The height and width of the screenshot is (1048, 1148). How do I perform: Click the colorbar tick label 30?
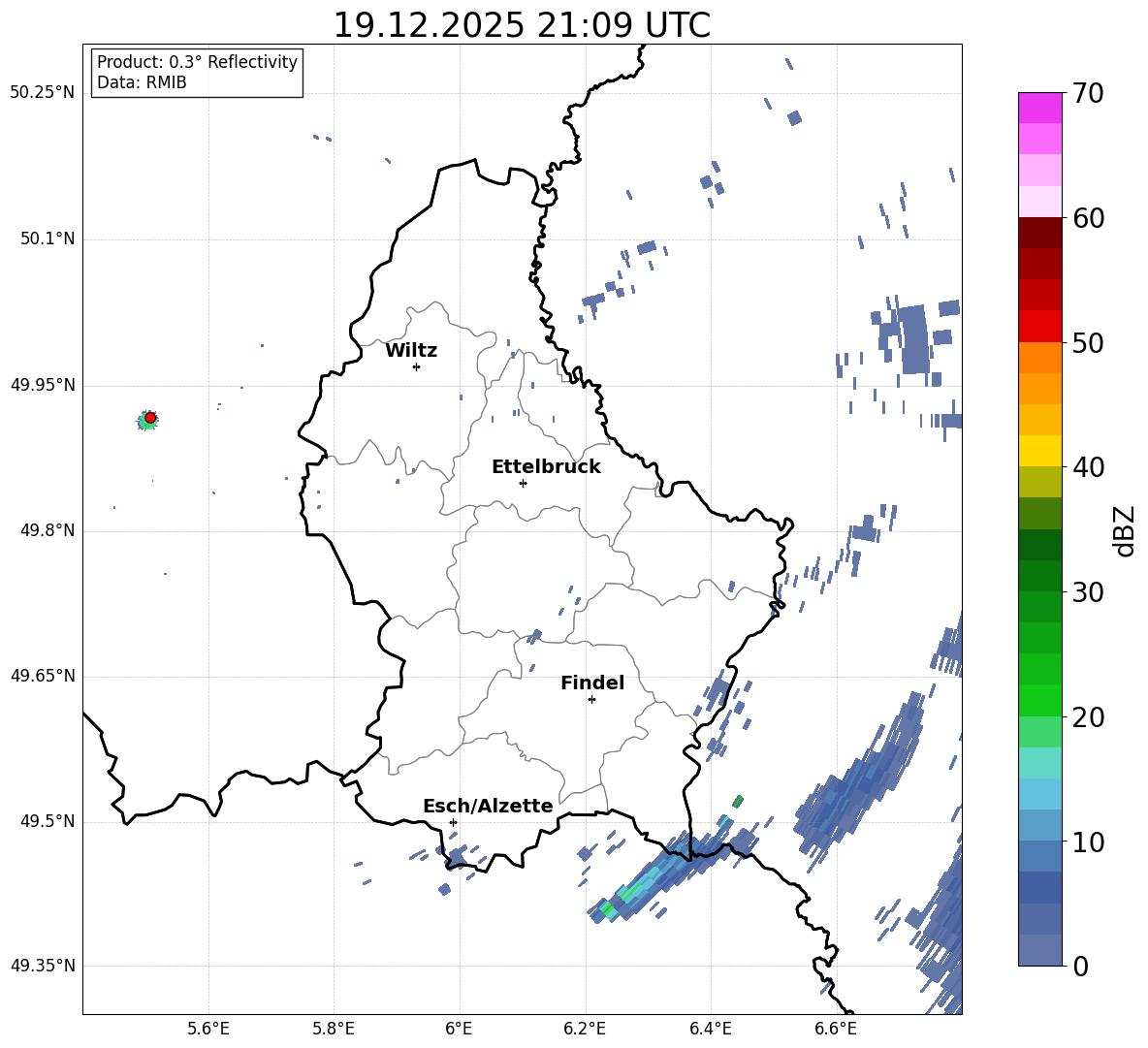click(1088, 592)
